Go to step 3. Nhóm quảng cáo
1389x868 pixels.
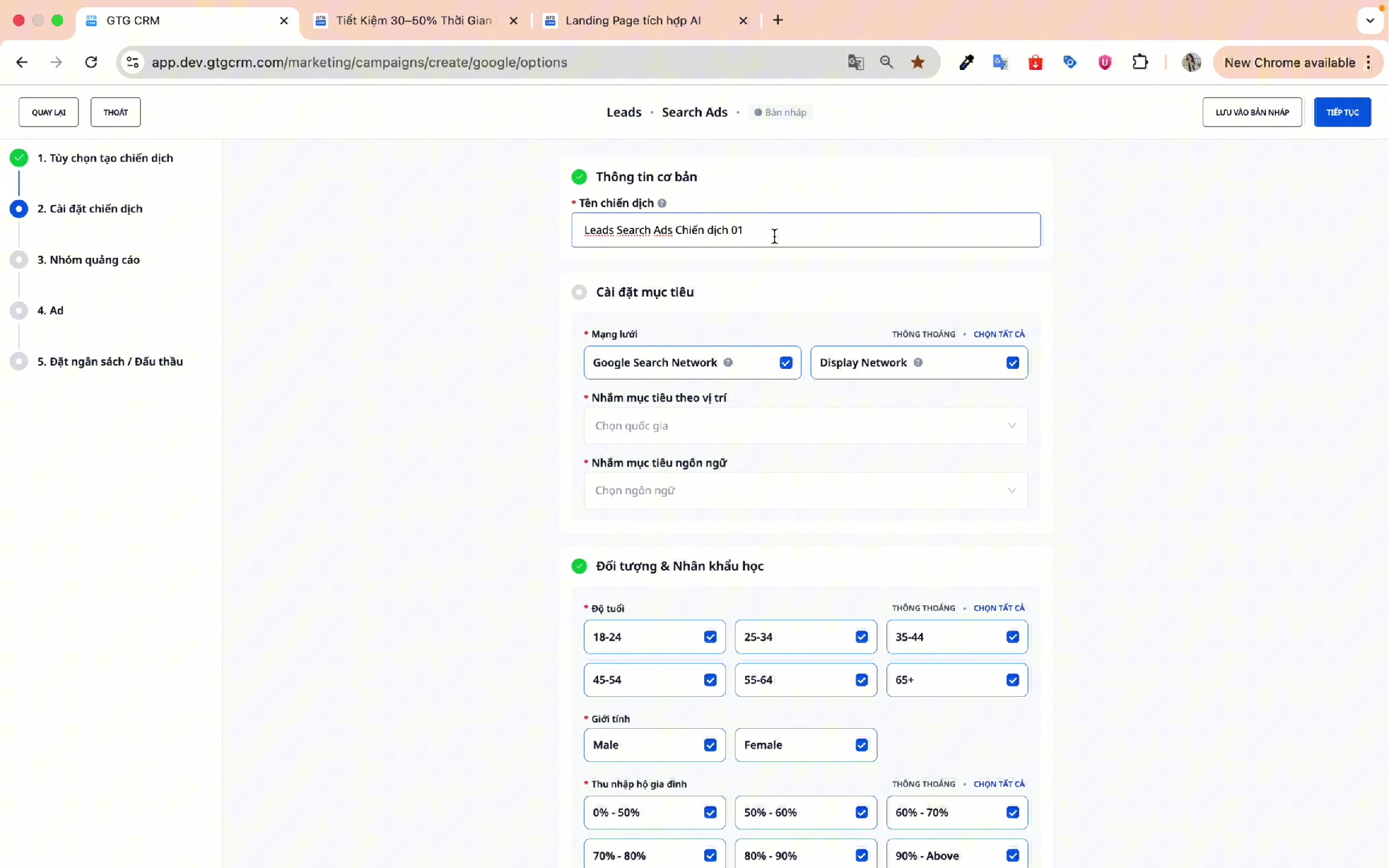89,260
